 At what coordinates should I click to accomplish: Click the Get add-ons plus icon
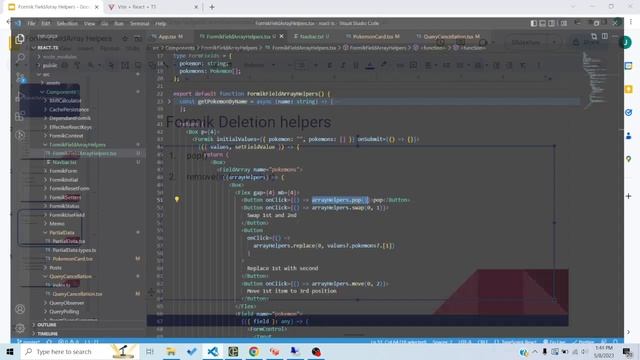[x=629, y=196]
